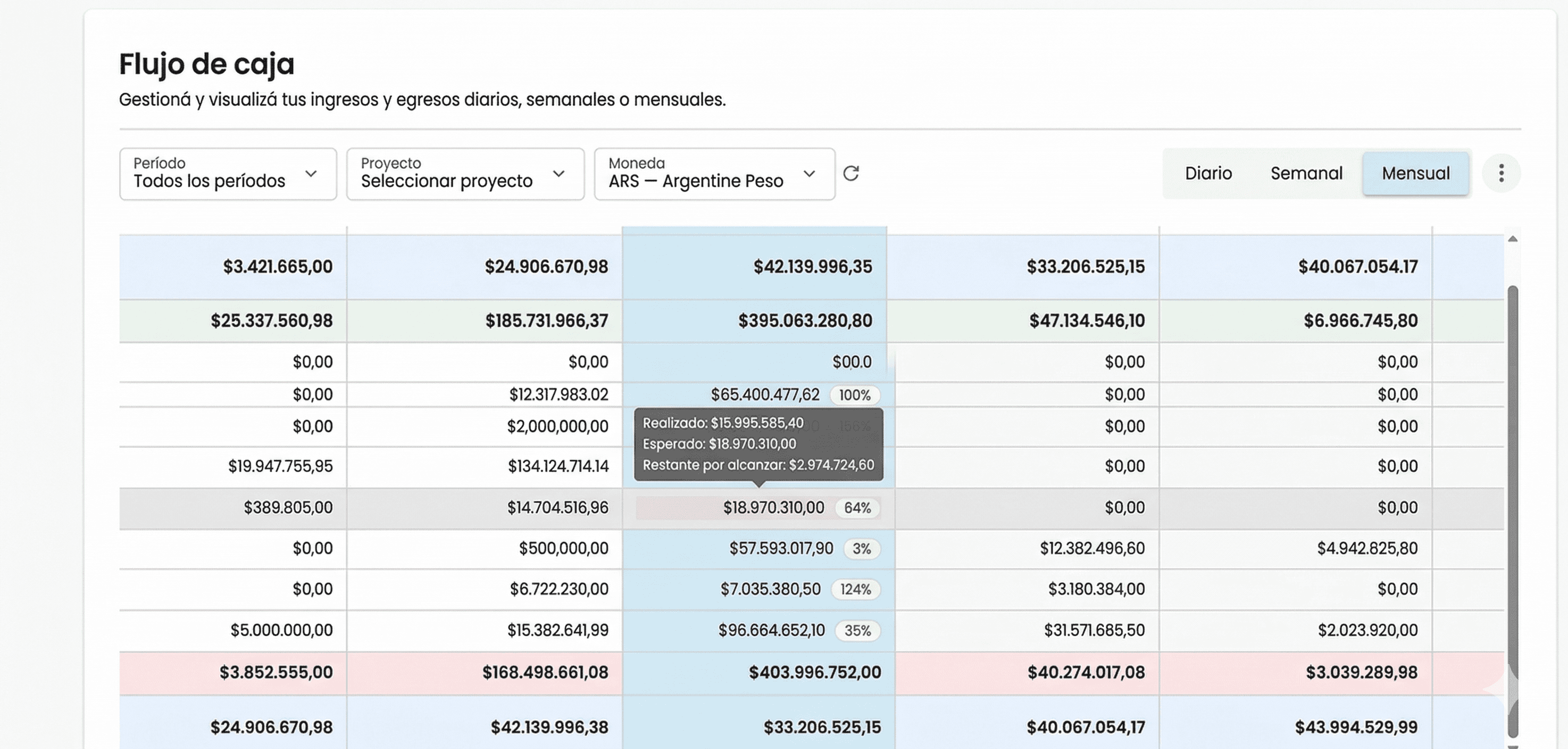Open the Seleccionar proyecto dropdown

pyautogui.click(x=464, y=173)
